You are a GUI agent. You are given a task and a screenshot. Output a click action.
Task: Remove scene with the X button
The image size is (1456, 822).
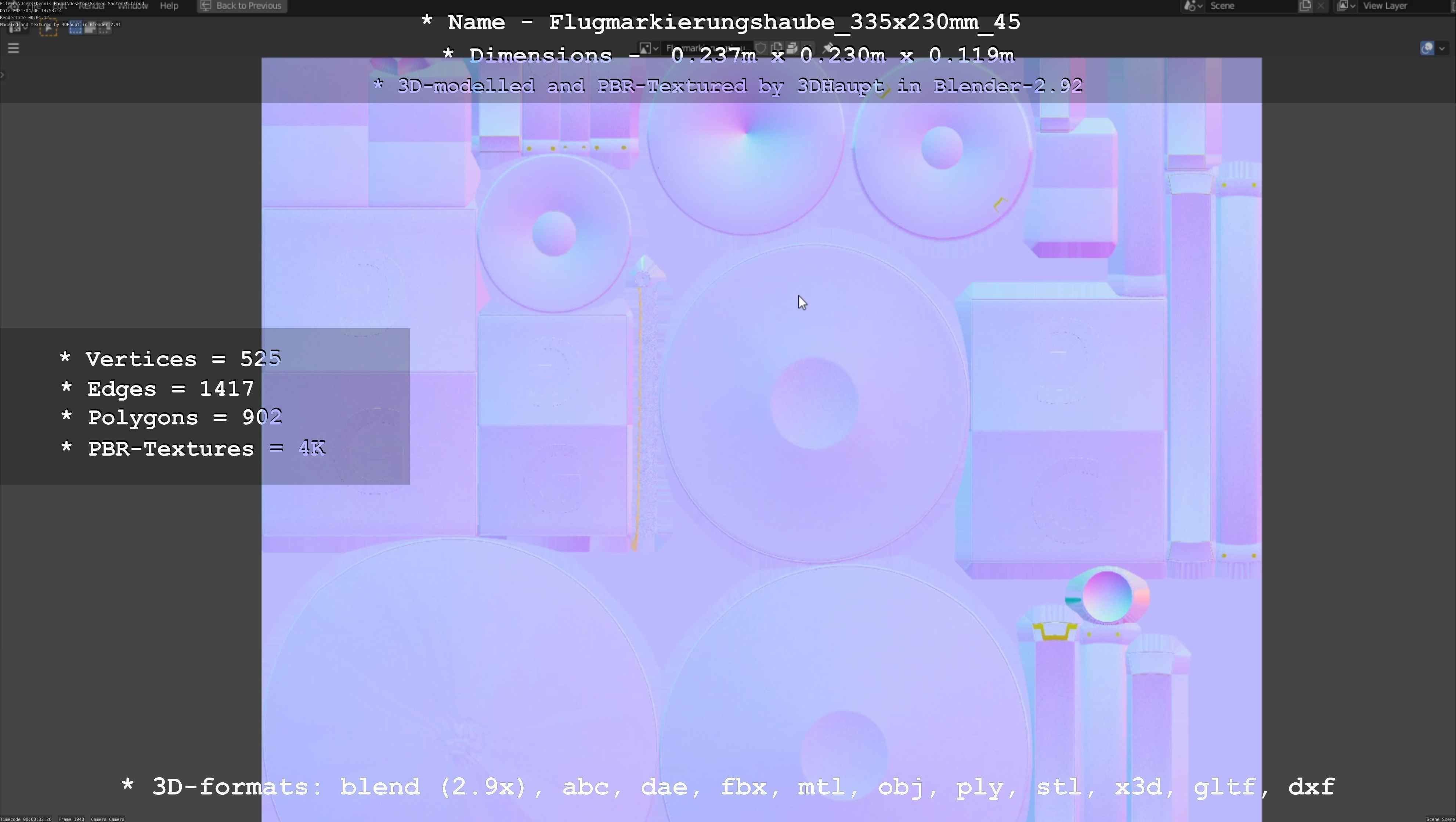pyautogui.click(x=1321, y=6)
